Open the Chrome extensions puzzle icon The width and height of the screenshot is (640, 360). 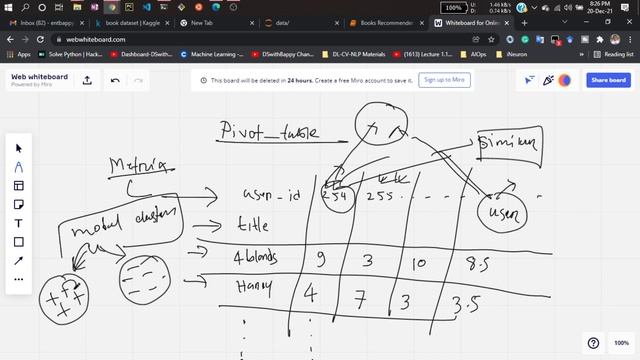pyautogui.click(x=600, y=40)
